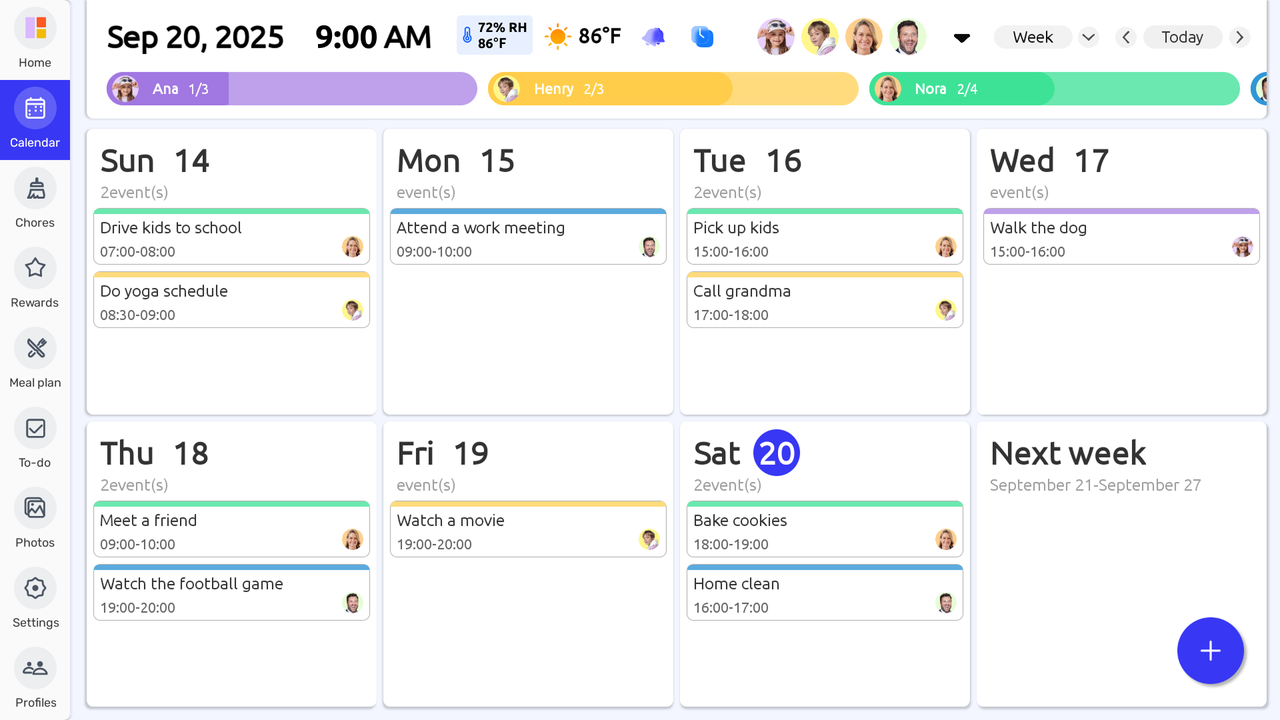The height and width of the screenshot is (720, 1280).
Task: Go to the next week arrow
Action: (x=1240, y=37)
